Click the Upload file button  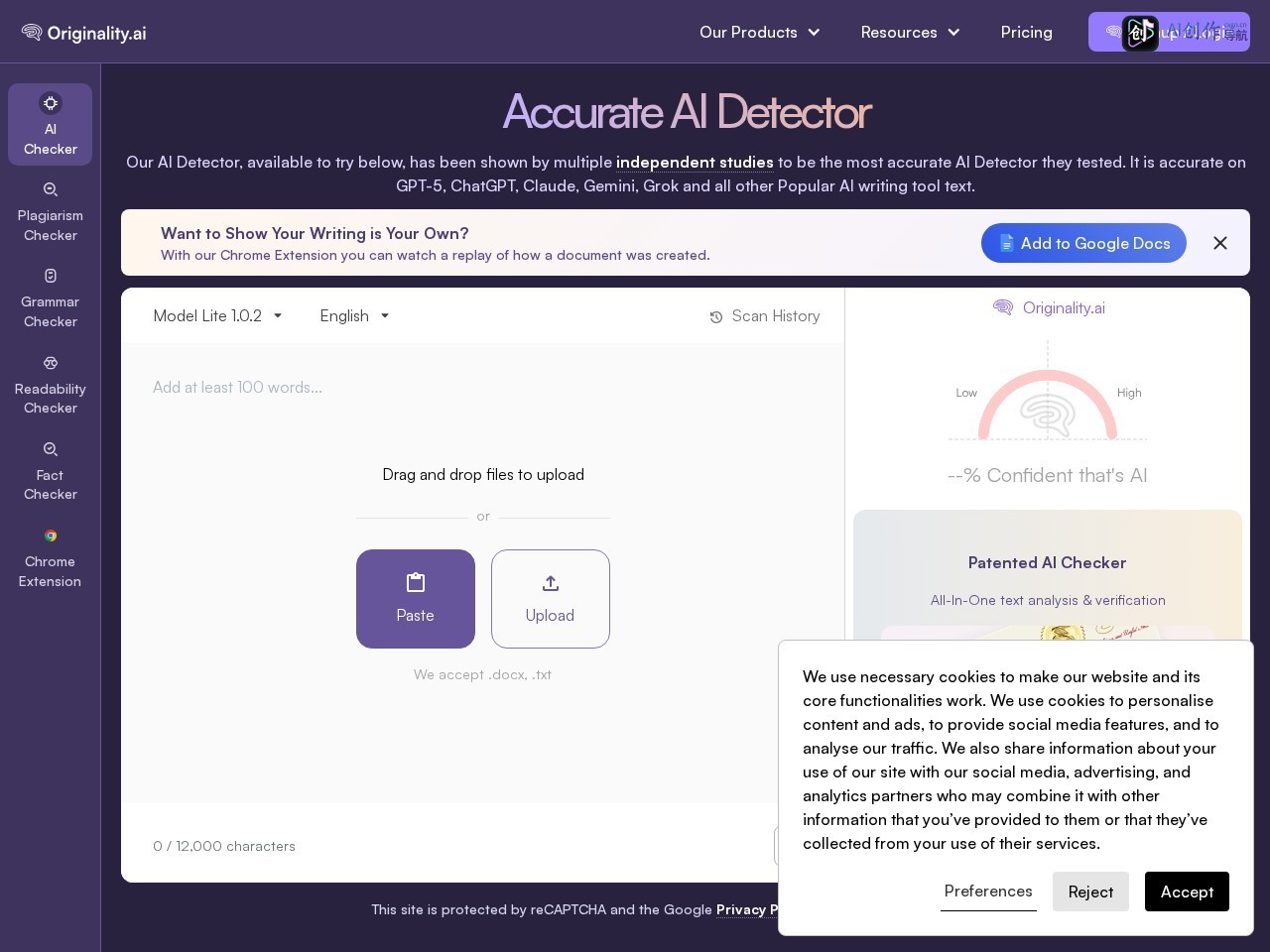pyautogui.click(x=551, y=599)
